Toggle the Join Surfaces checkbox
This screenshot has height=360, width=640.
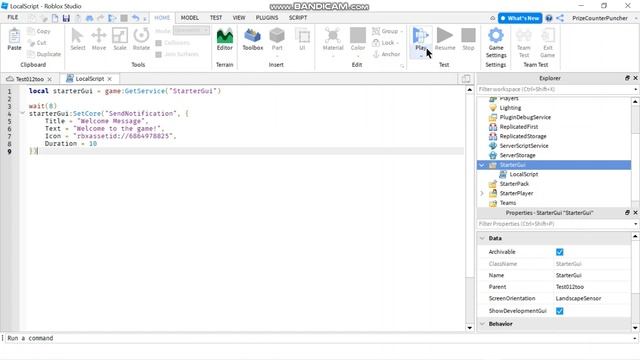coord(159,54)
